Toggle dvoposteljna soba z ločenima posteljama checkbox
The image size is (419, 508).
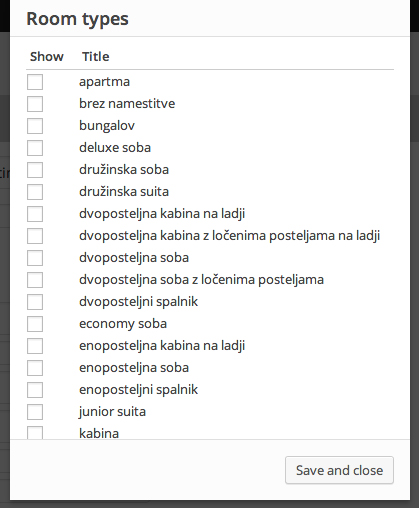coord(35,280)
